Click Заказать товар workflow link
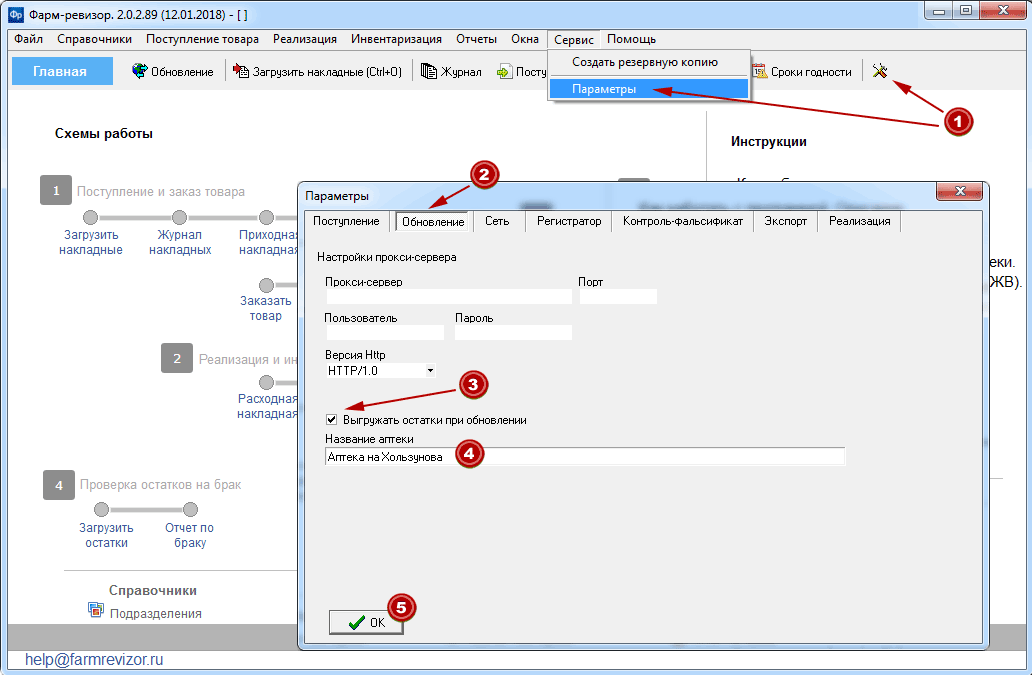 265,308
